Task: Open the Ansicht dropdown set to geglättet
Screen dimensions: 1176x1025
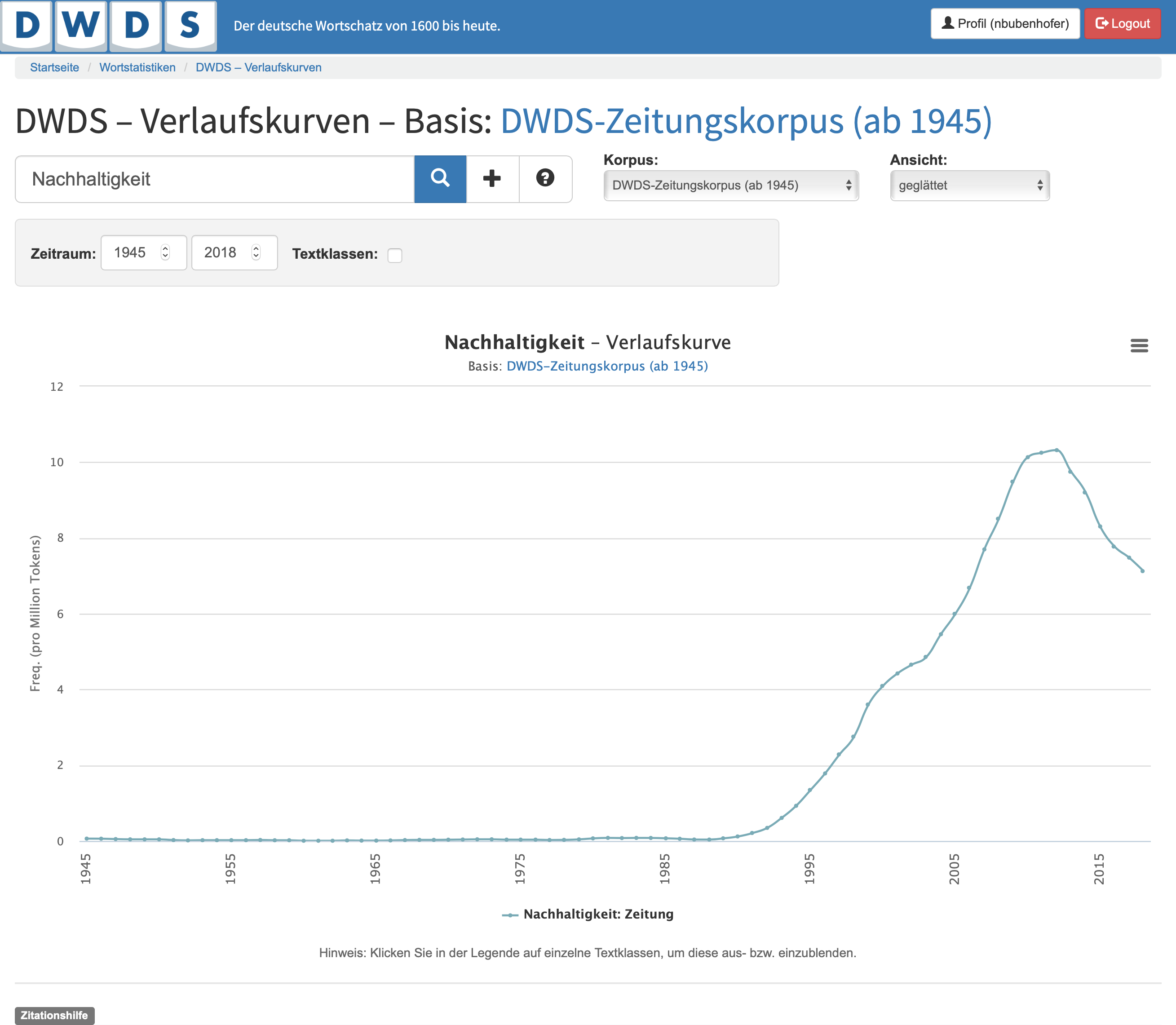Action: click(969, 186)
